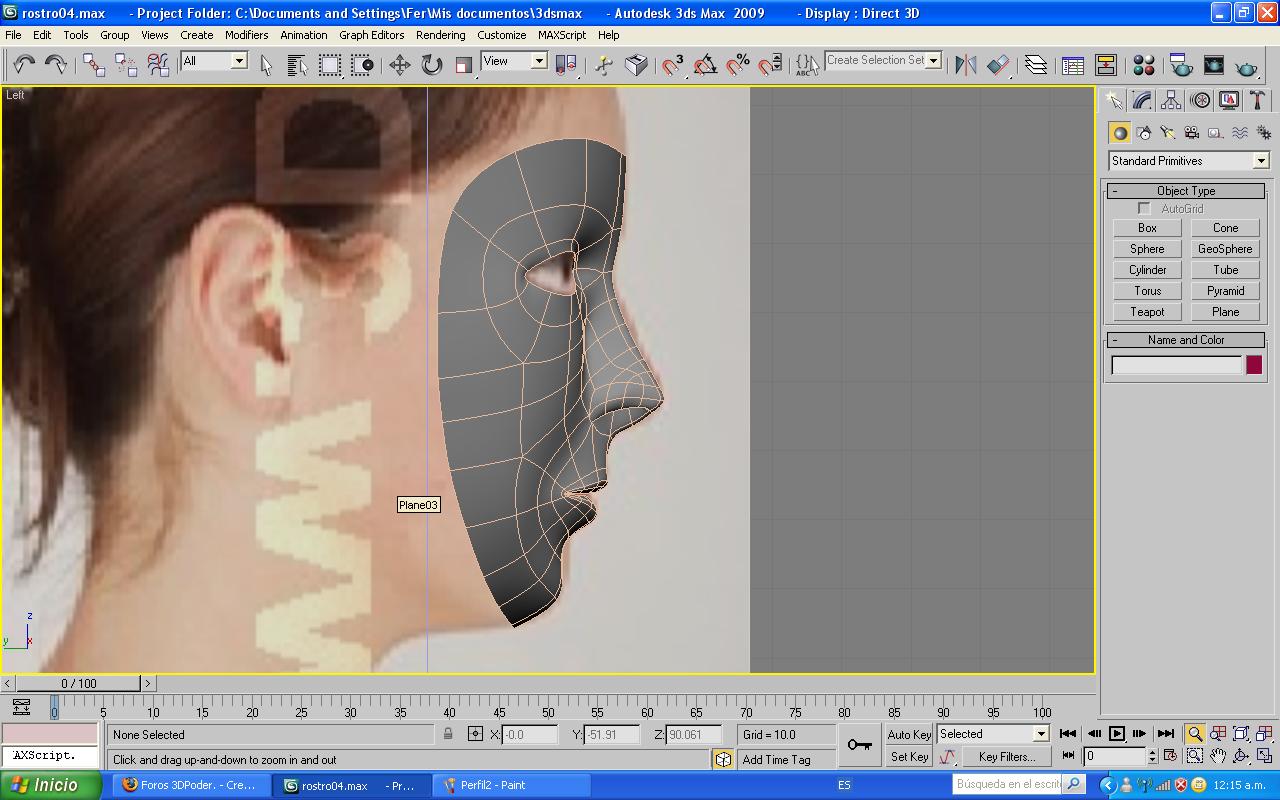Image resolution: width=1280 pixels, height=800 pixels.
Task: Open the Key Filters dialog
Action: (x=1006, y=757)
